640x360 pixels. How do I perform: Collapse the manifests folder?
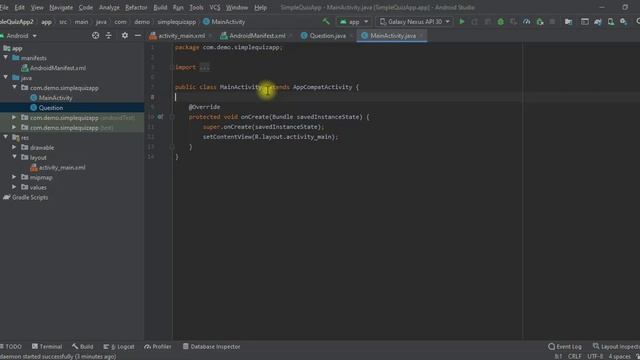pos(6,58)
